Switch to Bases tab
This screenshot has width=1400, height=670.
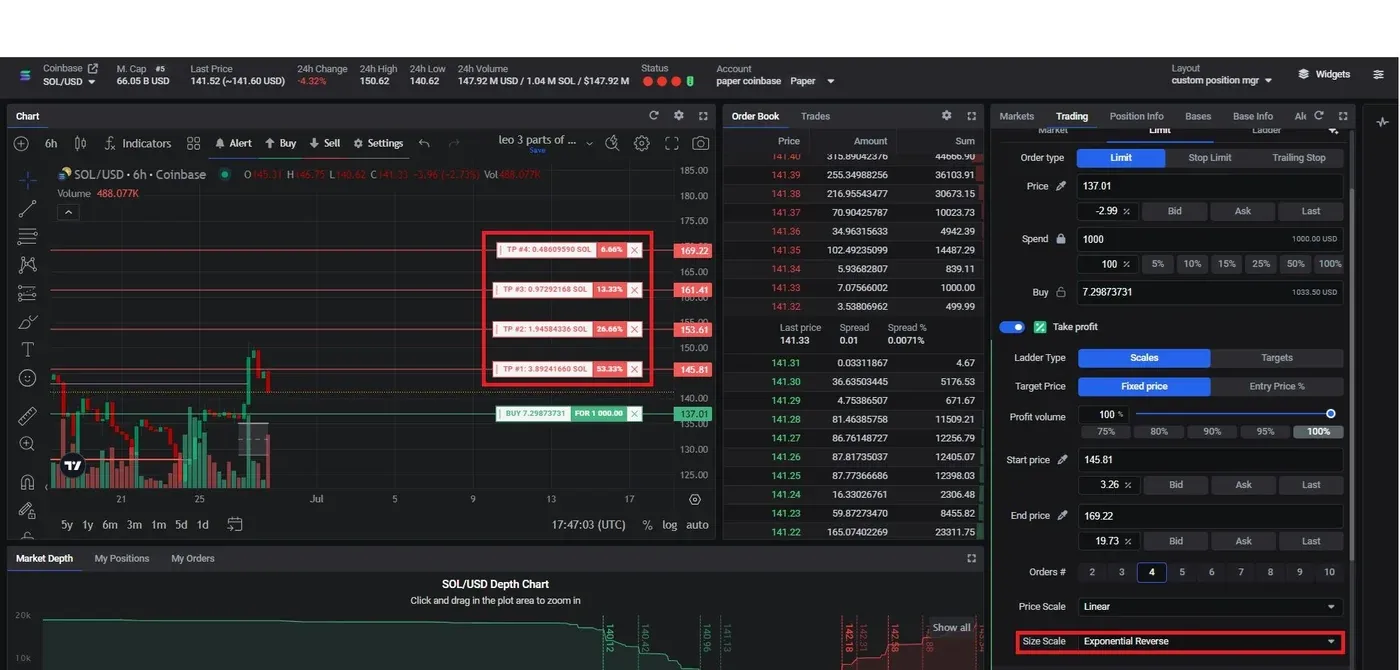pos(1198,116)
